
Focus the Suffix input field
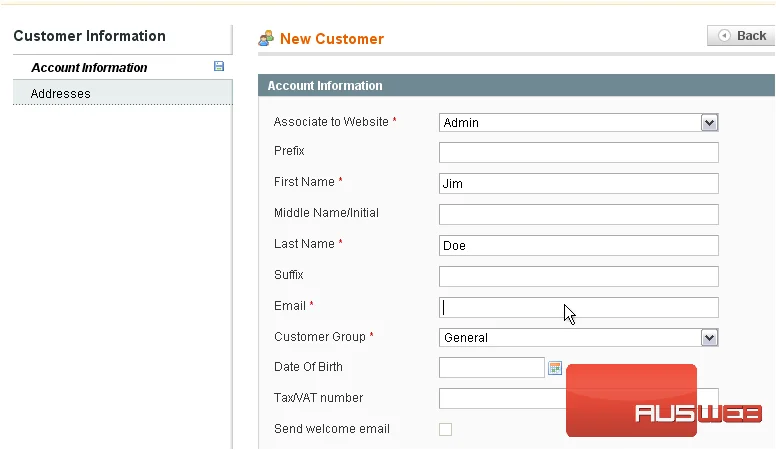click(579, 276)
